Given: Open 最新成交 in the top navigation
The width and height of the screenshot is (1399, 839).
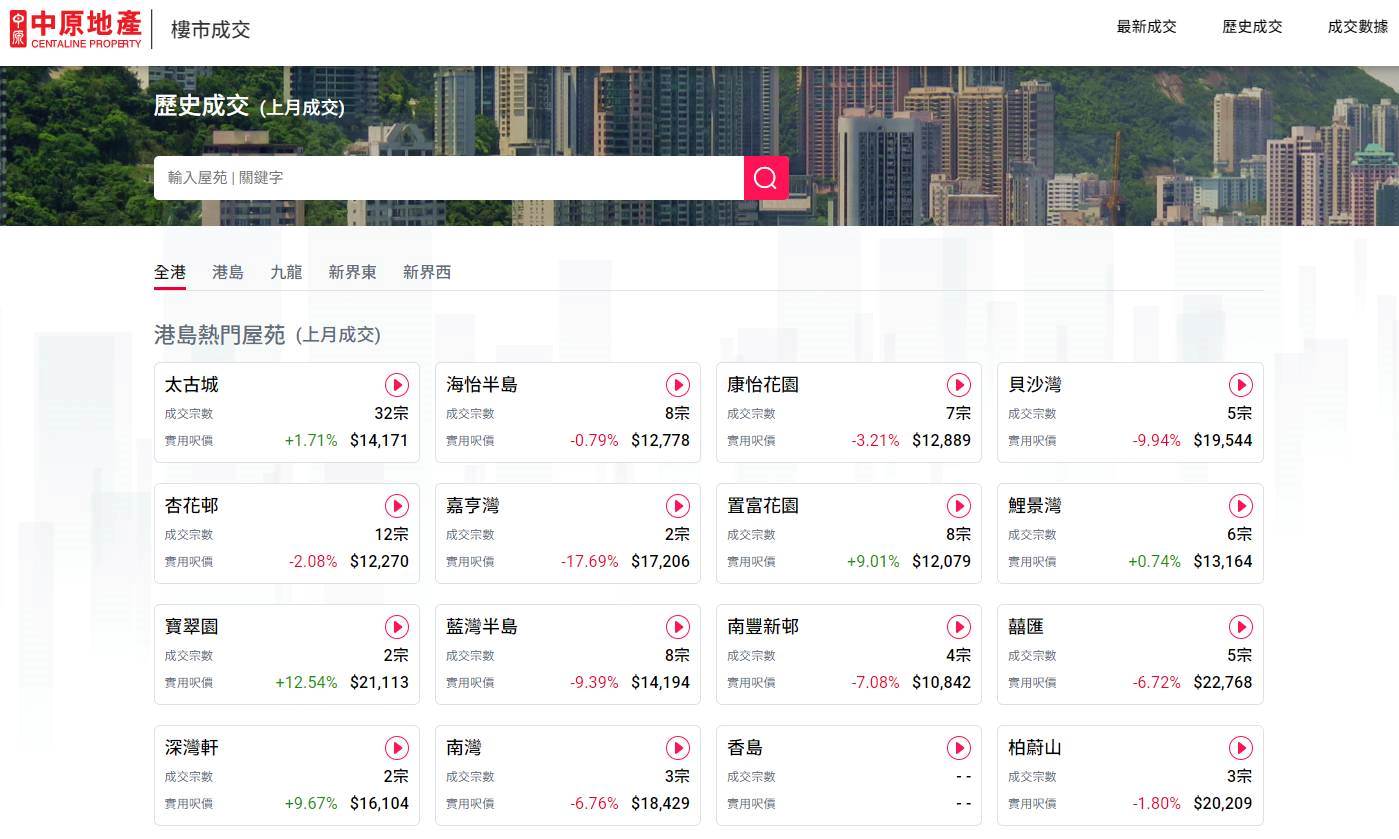Looking at the screenshot, I should click(x=1146, y=27).
